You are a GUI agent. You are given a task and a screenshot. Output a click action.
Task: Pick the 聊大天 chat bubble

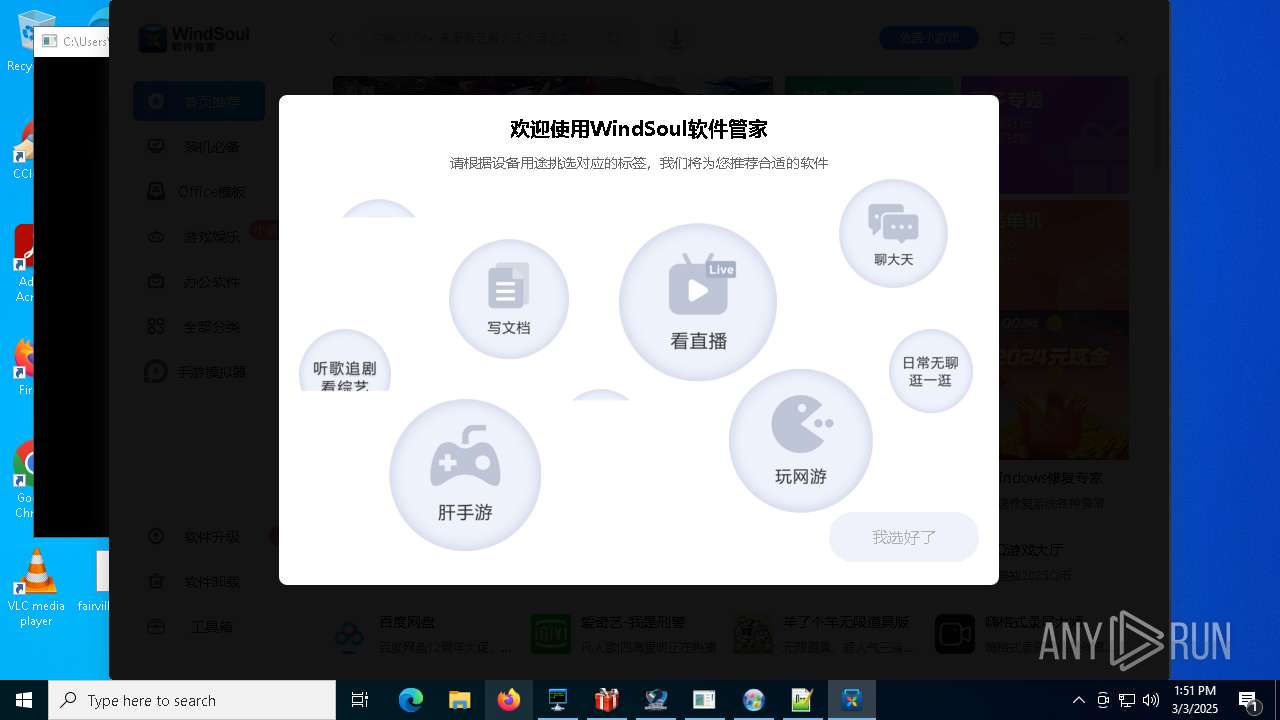893,233
